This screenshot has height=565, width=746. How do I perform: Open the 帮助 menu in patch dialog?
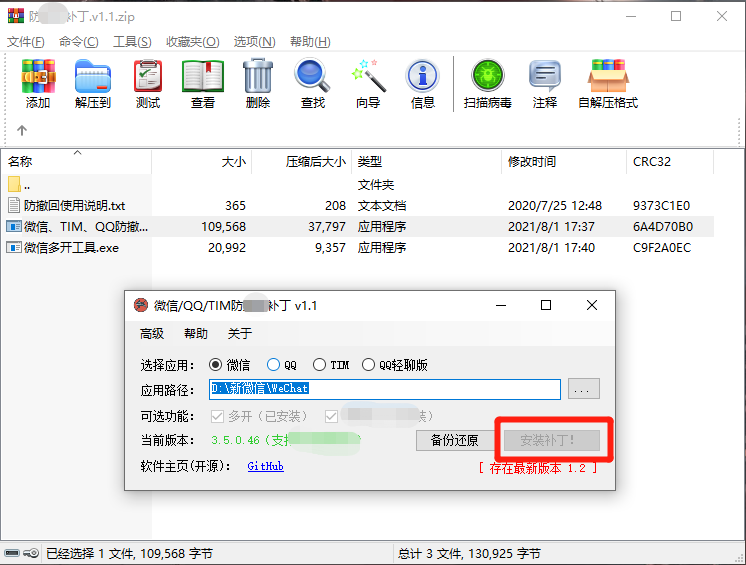pos(196,334)
